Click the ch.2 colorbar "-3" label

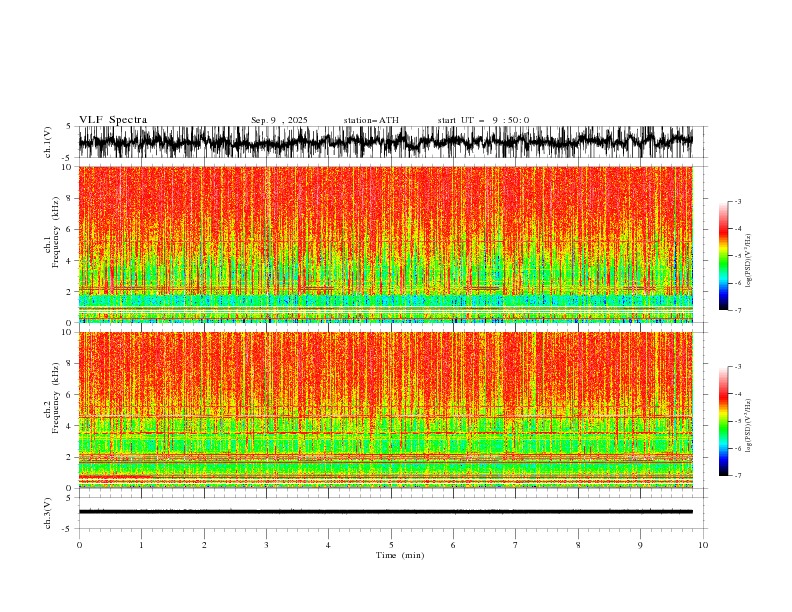coord(738,367)
